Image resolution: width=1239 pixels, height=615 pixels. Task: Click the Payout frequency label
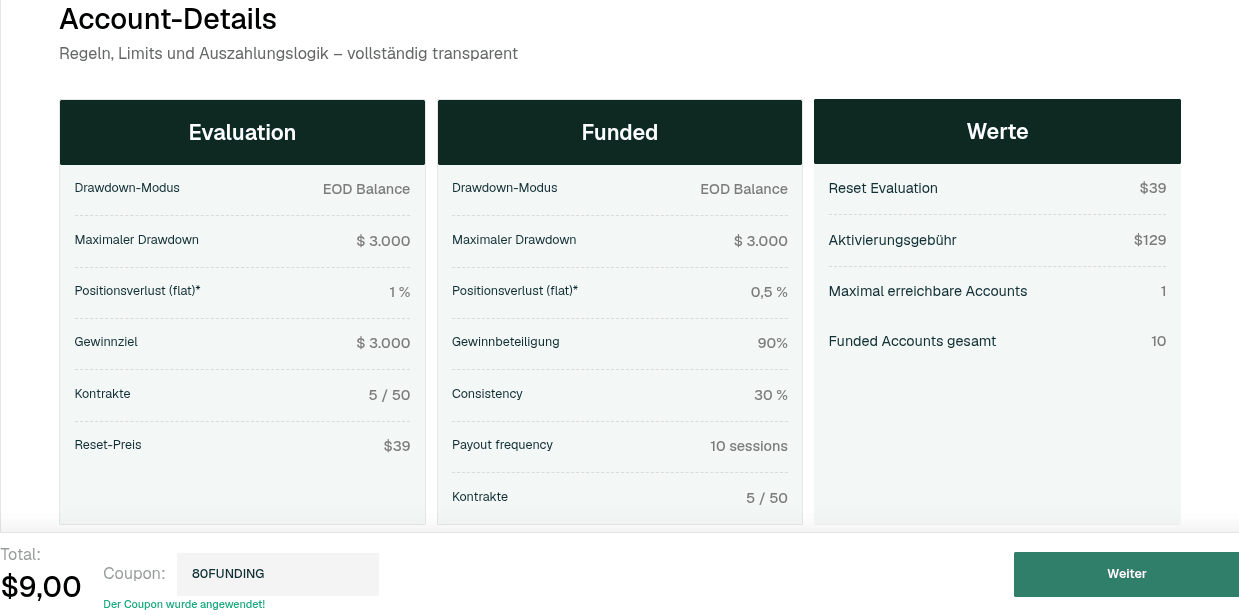[502, 445]
